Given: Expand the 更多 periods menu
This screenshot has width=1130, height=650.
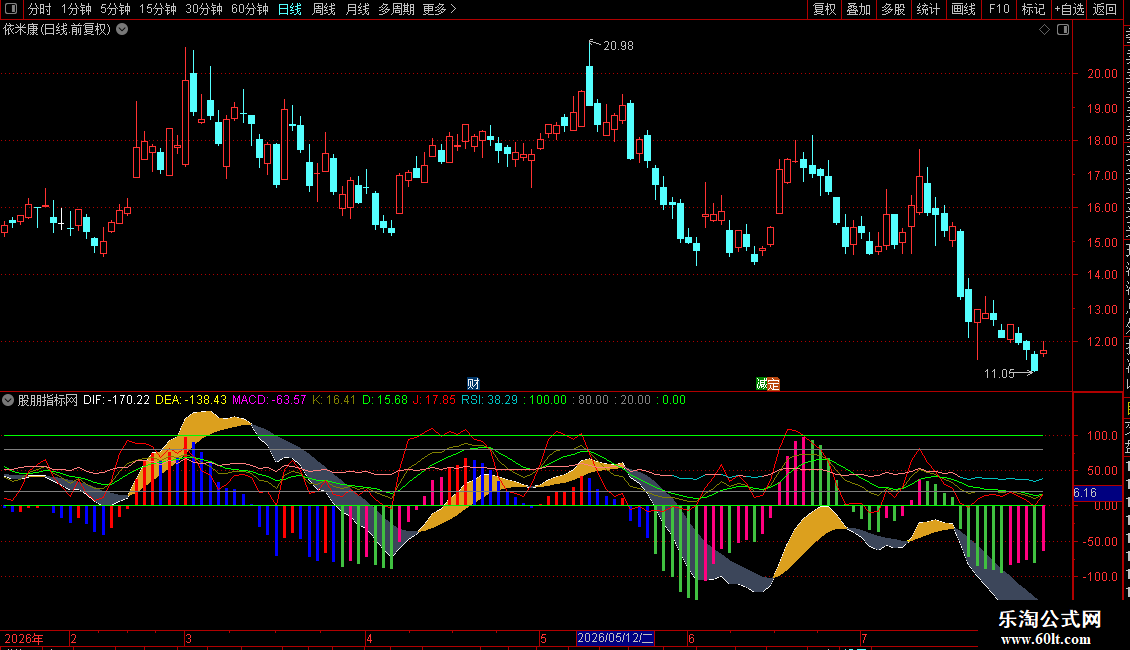Looking at the screenshot, I should [439, 9].
